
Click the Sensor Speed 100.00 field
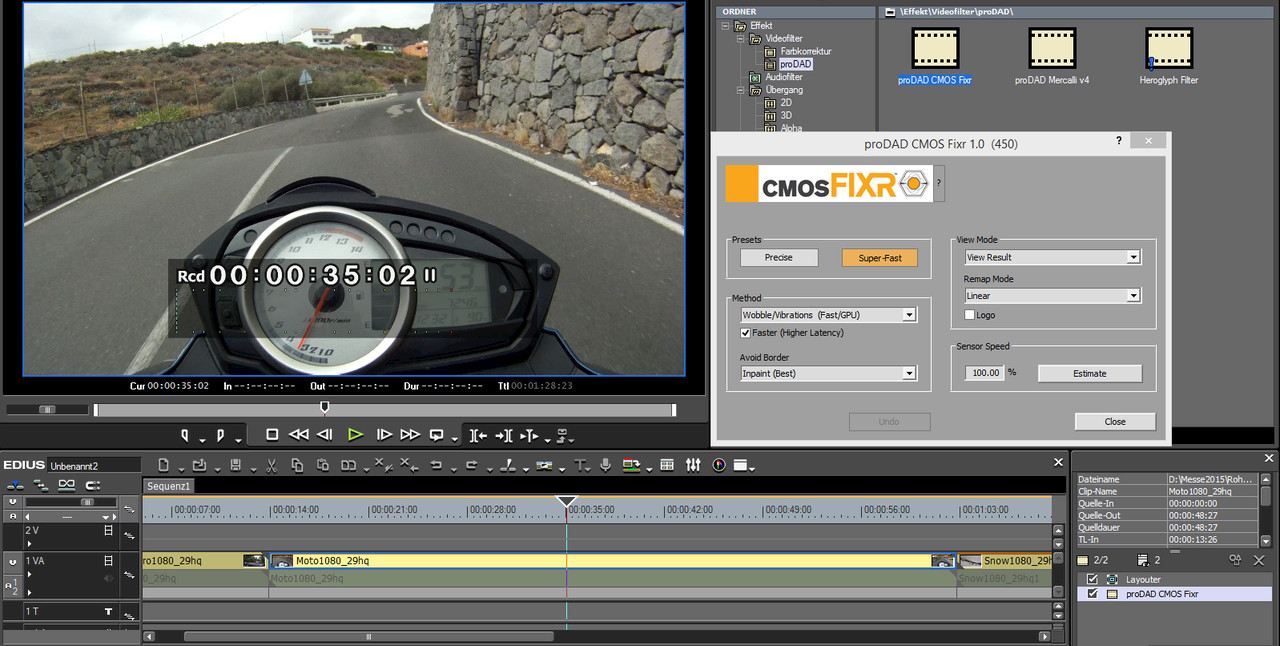pyautogui.click(x=985, y=373)
